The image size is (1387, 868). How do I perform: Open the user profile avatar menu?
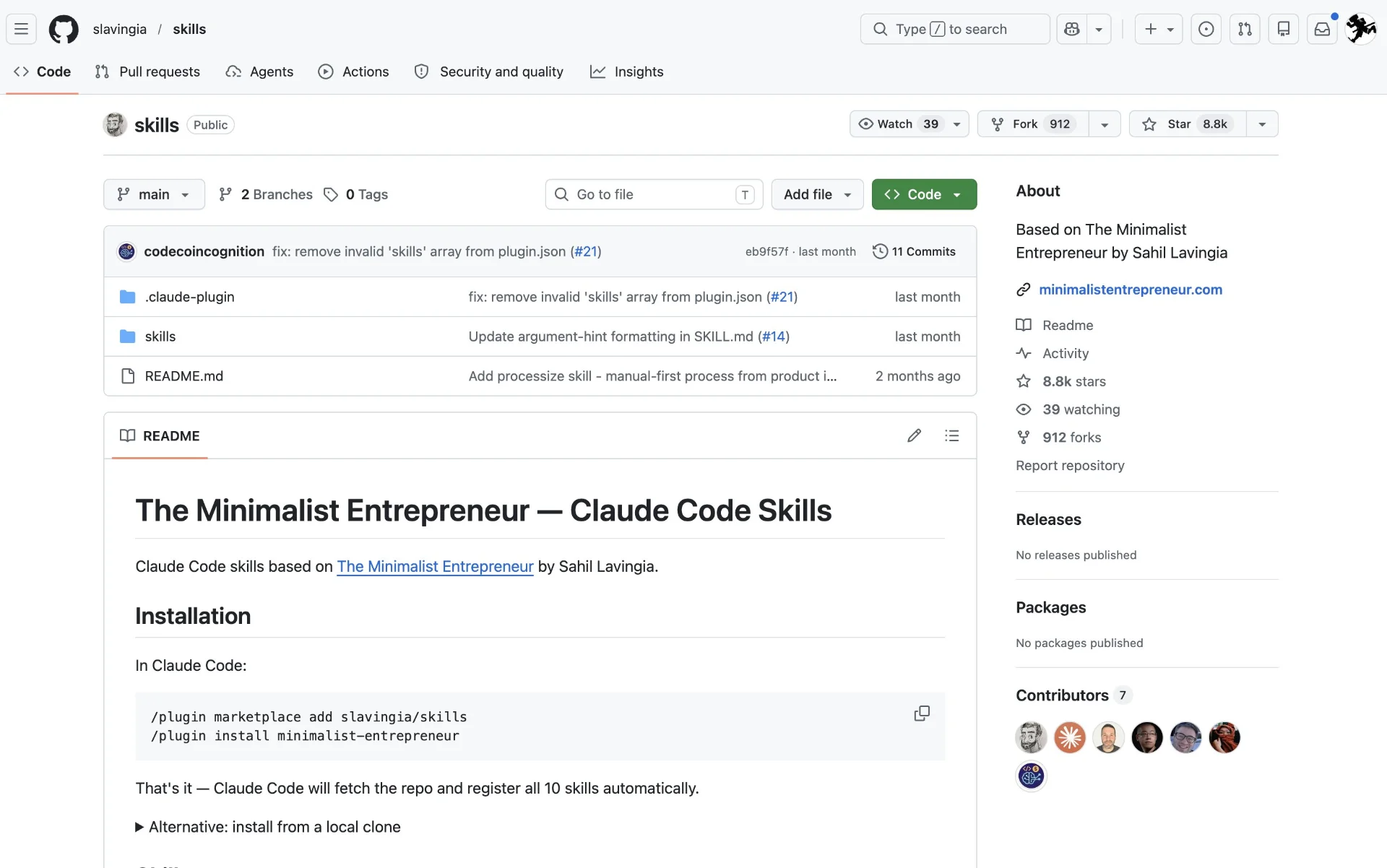pyautogui.click(x=1361, y=29)
